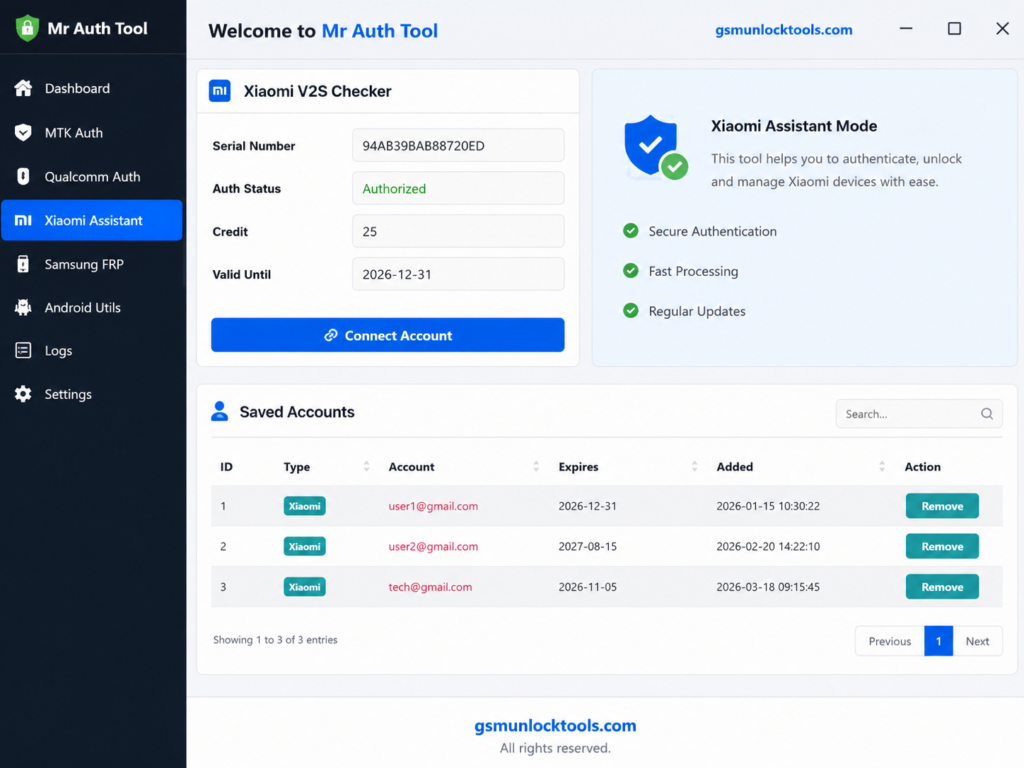Open gsmunlocktools.com link in the header
Screen dimensions: 1024x768
[x=783, y=29]
